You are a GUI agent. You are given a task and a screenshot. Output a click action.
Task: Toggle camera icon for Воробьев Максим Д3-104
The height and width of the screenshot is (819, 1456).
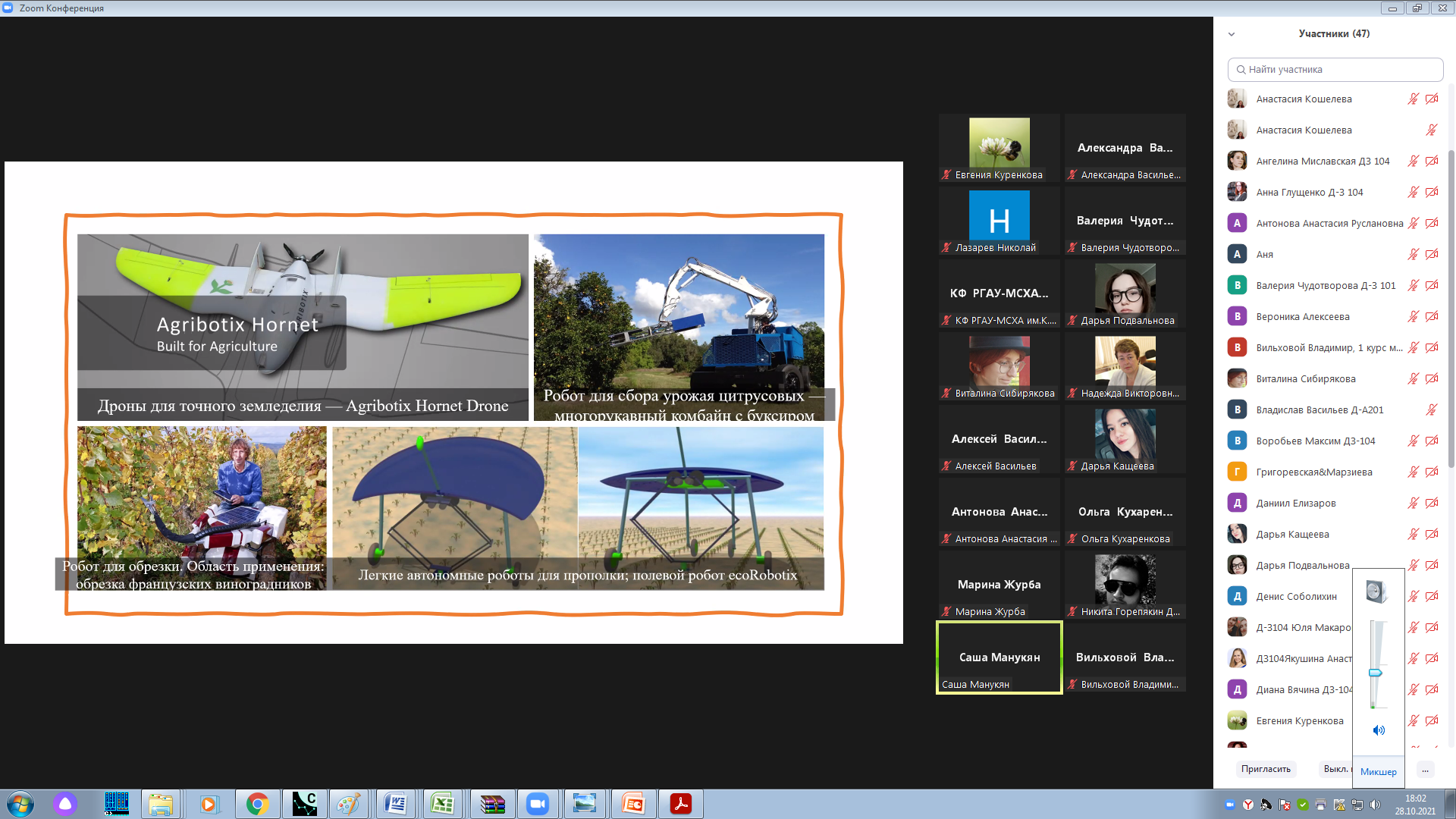[x=1432, y=441]
